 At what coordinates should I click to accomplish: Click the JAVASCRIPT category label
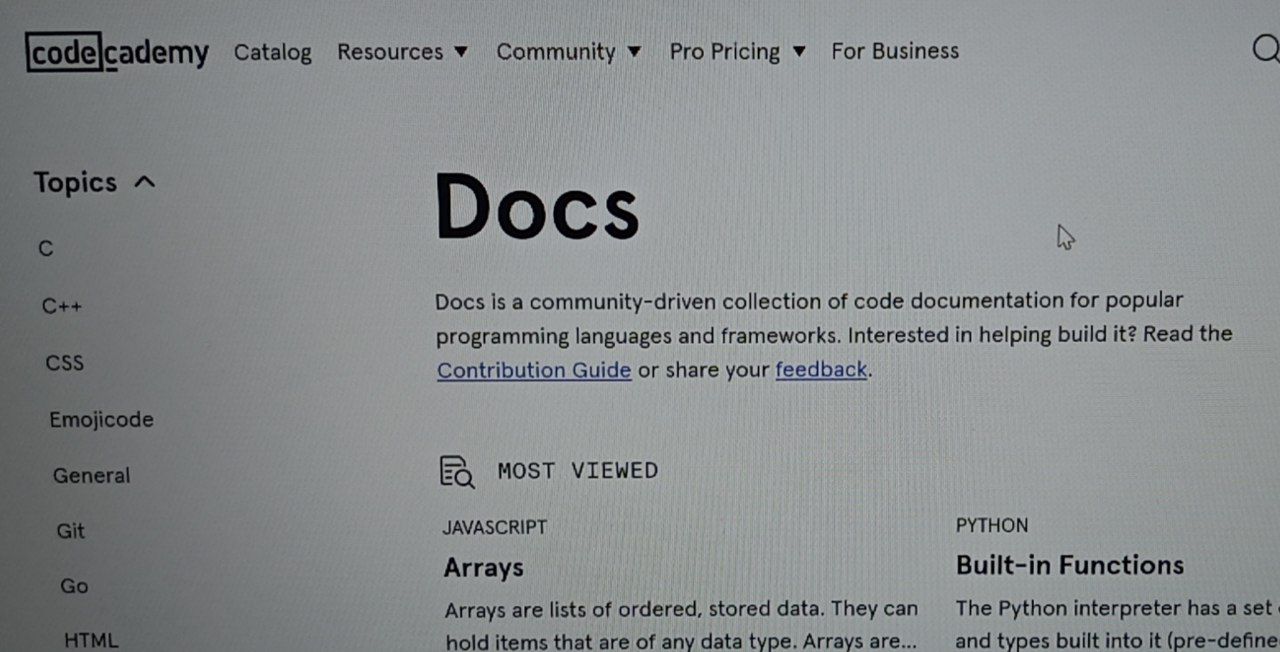point(495,527)
